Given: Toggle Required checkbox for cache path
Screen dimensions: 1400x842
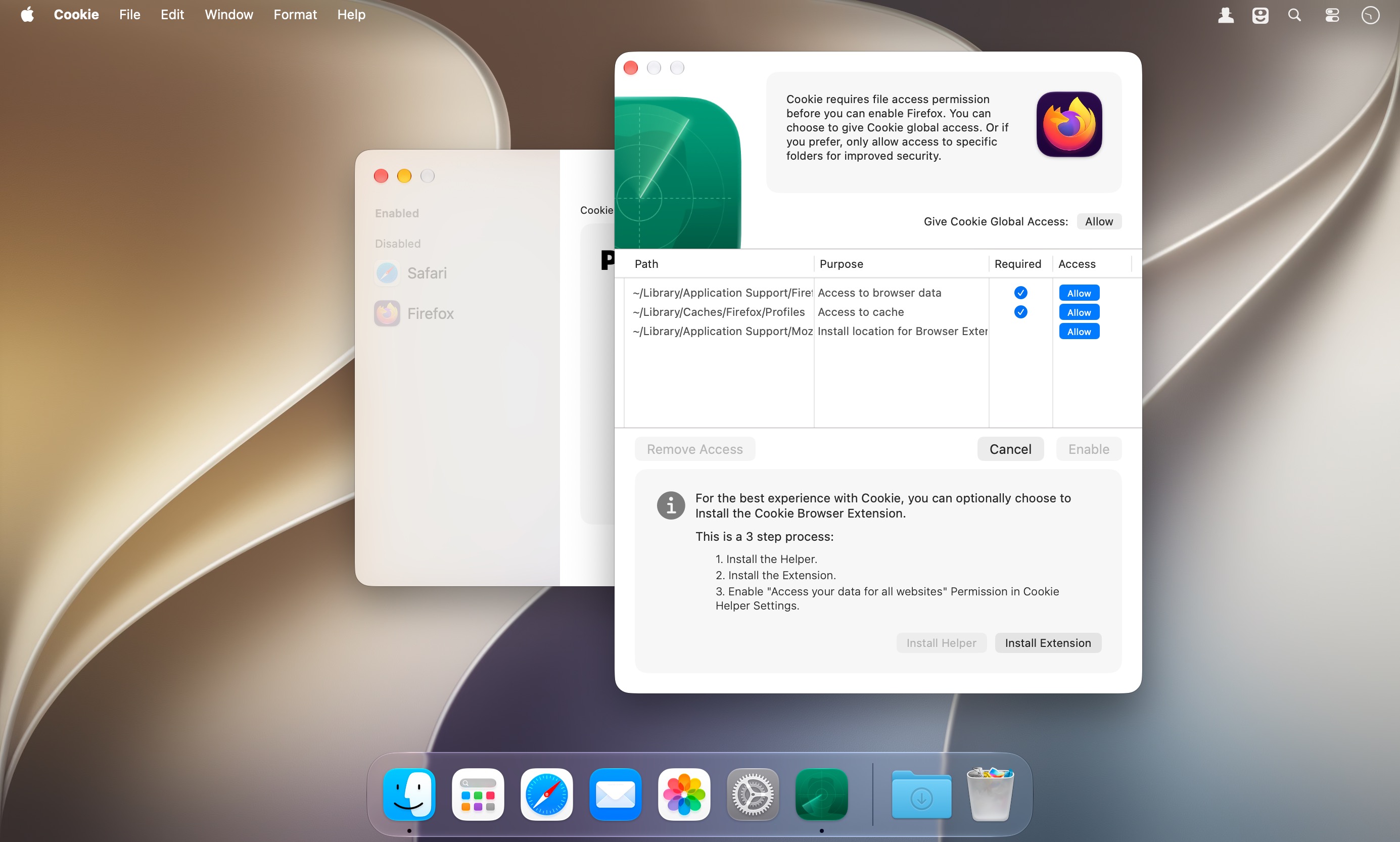Looking at the screenshot, I should pos(1020,312).
